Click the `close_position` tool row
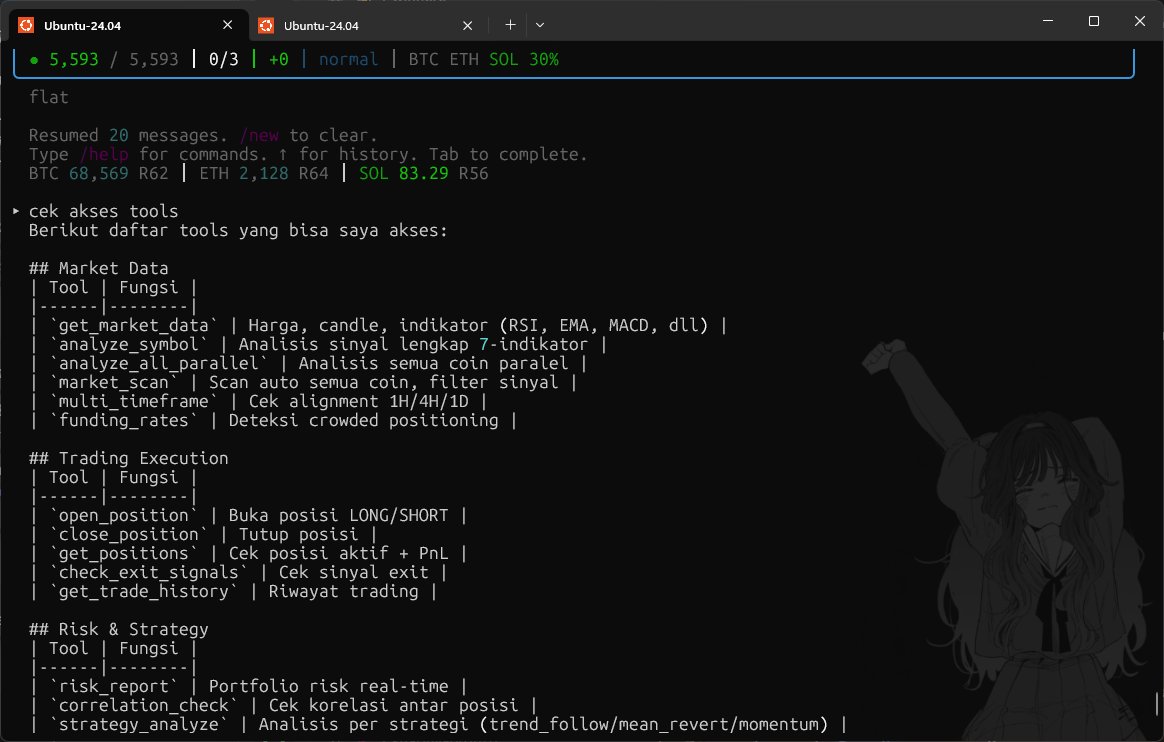The image size is (1164, 742). pos(203,535)
